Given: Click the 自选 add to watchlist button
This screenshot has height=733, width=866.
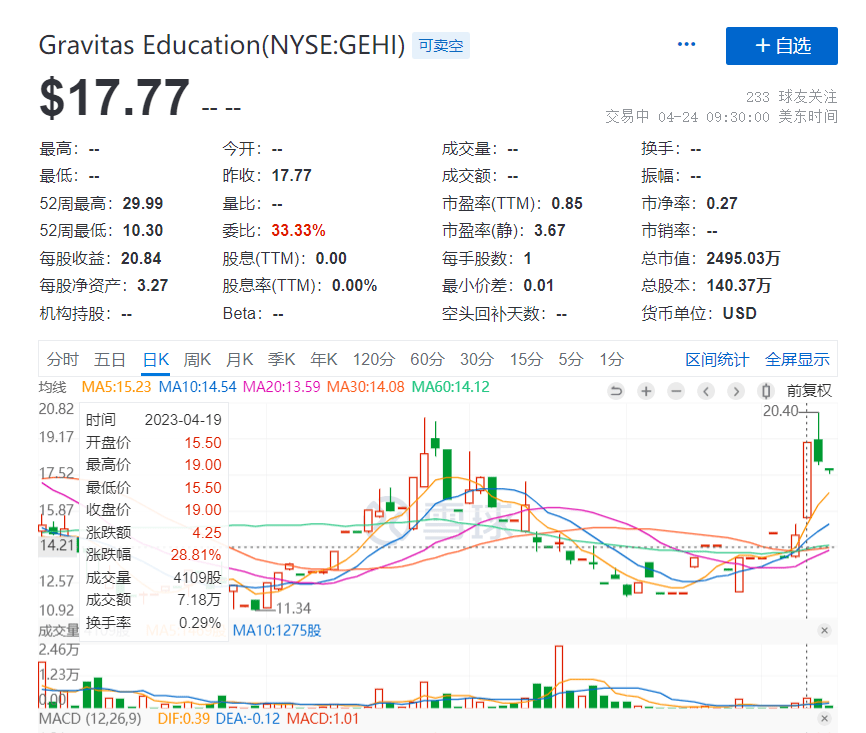Looking at the screenshot, I should click(x=782, y=45).
